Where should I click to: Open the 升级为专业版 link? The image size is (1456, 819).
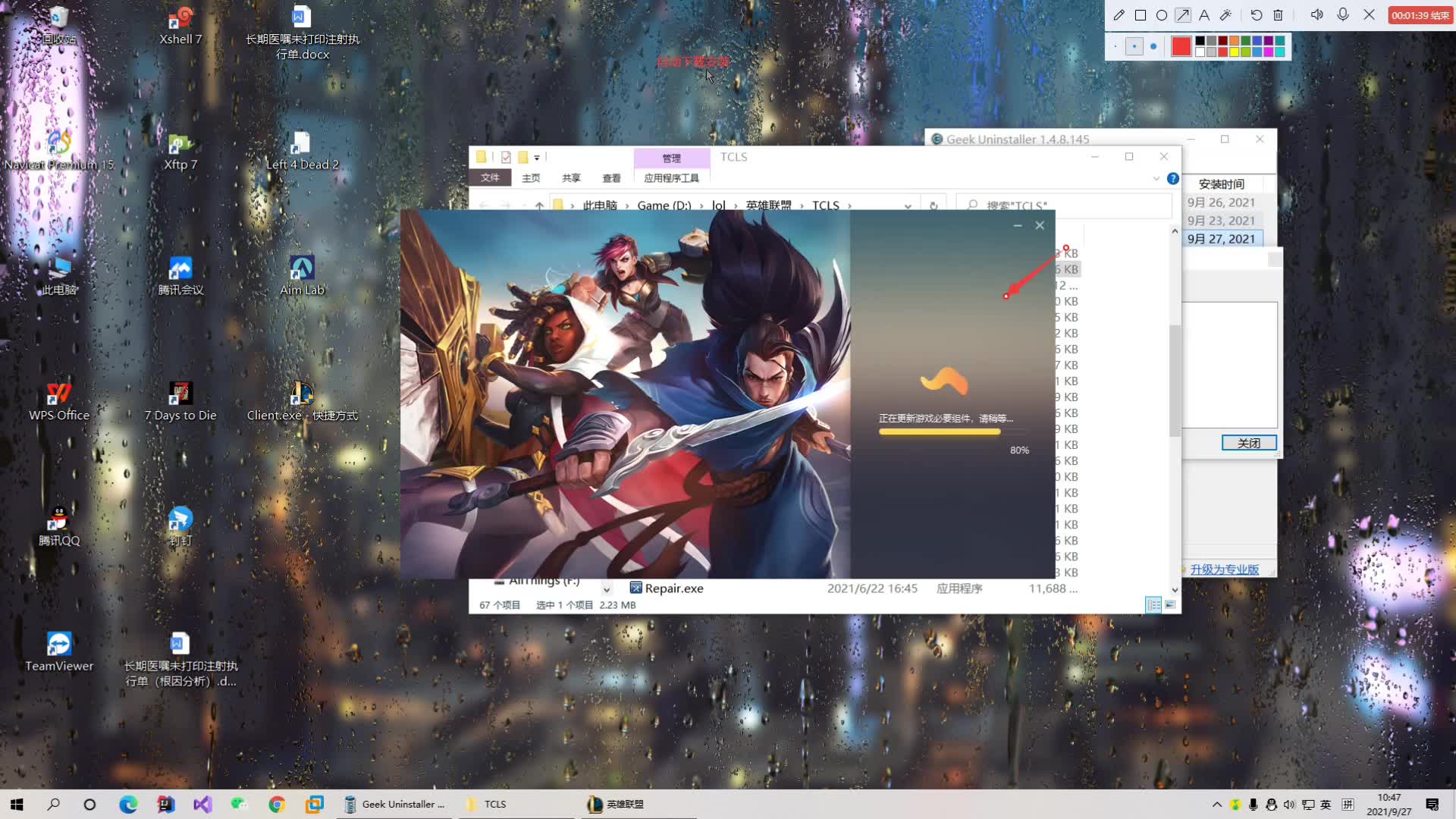pos(1224,570)
